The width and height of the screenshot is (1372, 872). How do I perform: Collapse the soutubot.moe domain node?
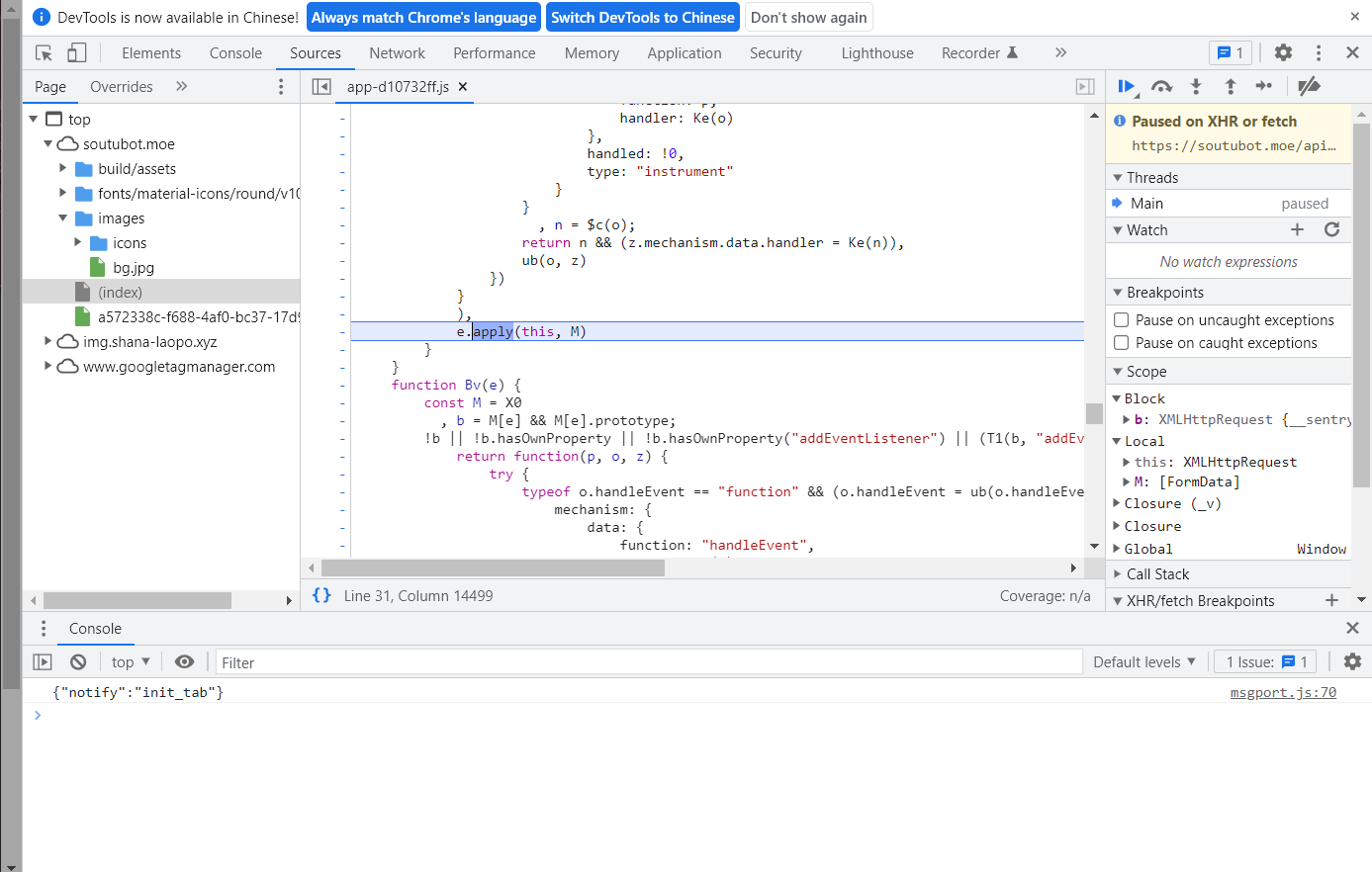coord(47,143)
